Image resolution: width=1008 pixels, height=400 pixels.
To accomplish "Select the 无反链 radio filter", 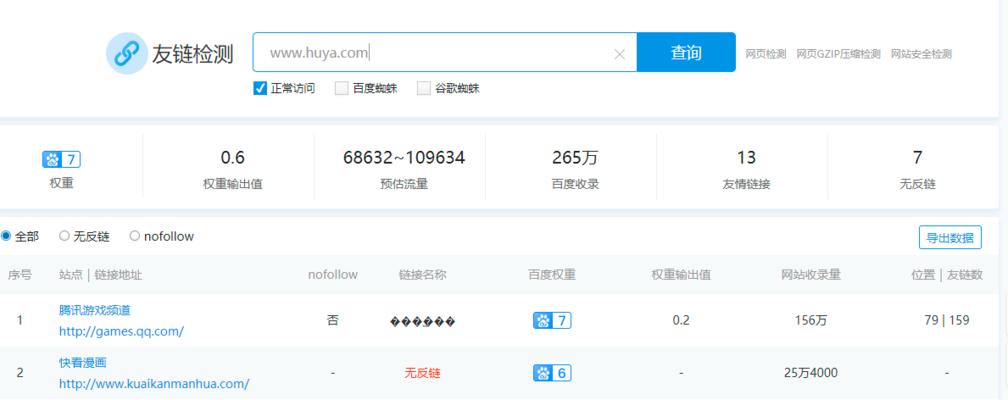I will point(64,236).
